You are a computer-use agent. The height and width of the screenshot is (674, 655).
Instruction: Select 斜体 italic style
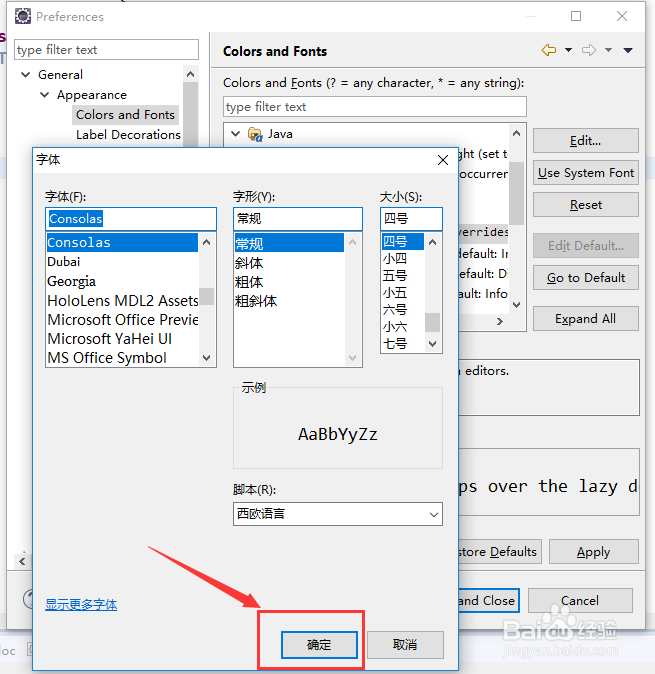pyautogui.click(x=289, y=263)
